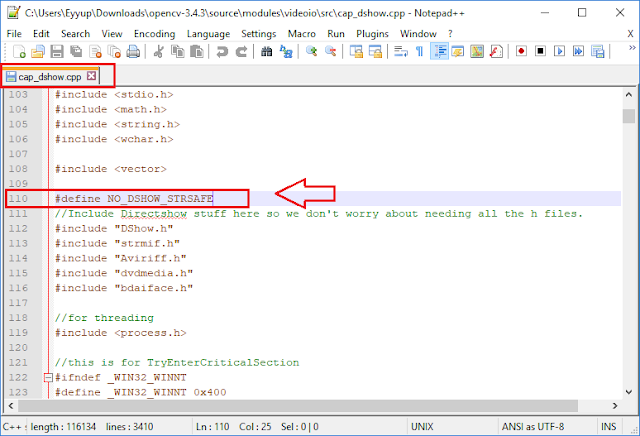Click INS mode in status bar

(x=609, y=427)
